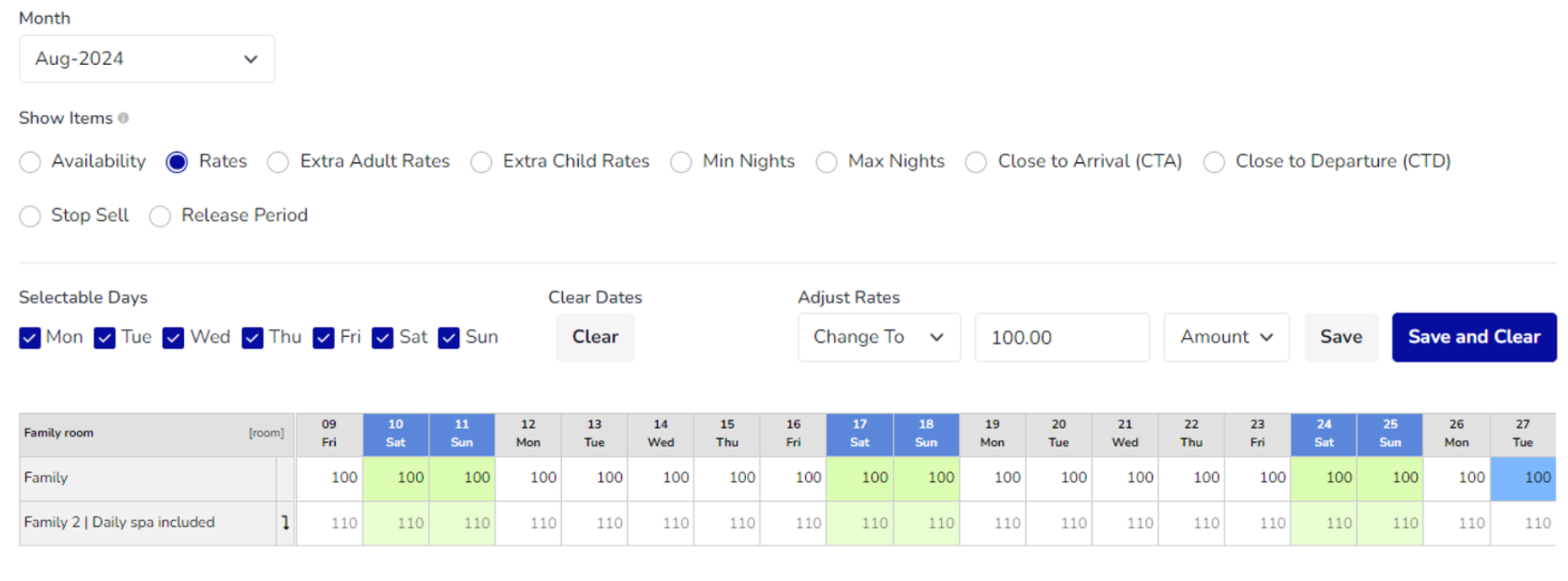Screen dimensions: 1568x581
Task: Click the 18 Sun column header
Action: tap(926, 434)
